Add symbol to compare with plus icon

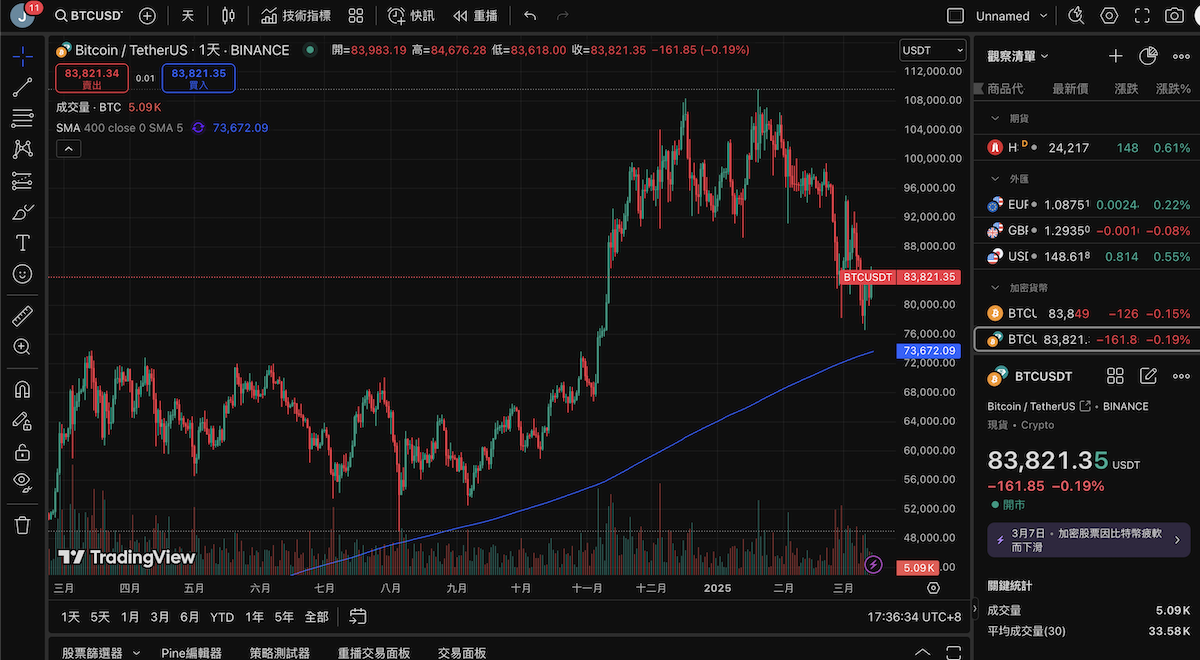147,16
